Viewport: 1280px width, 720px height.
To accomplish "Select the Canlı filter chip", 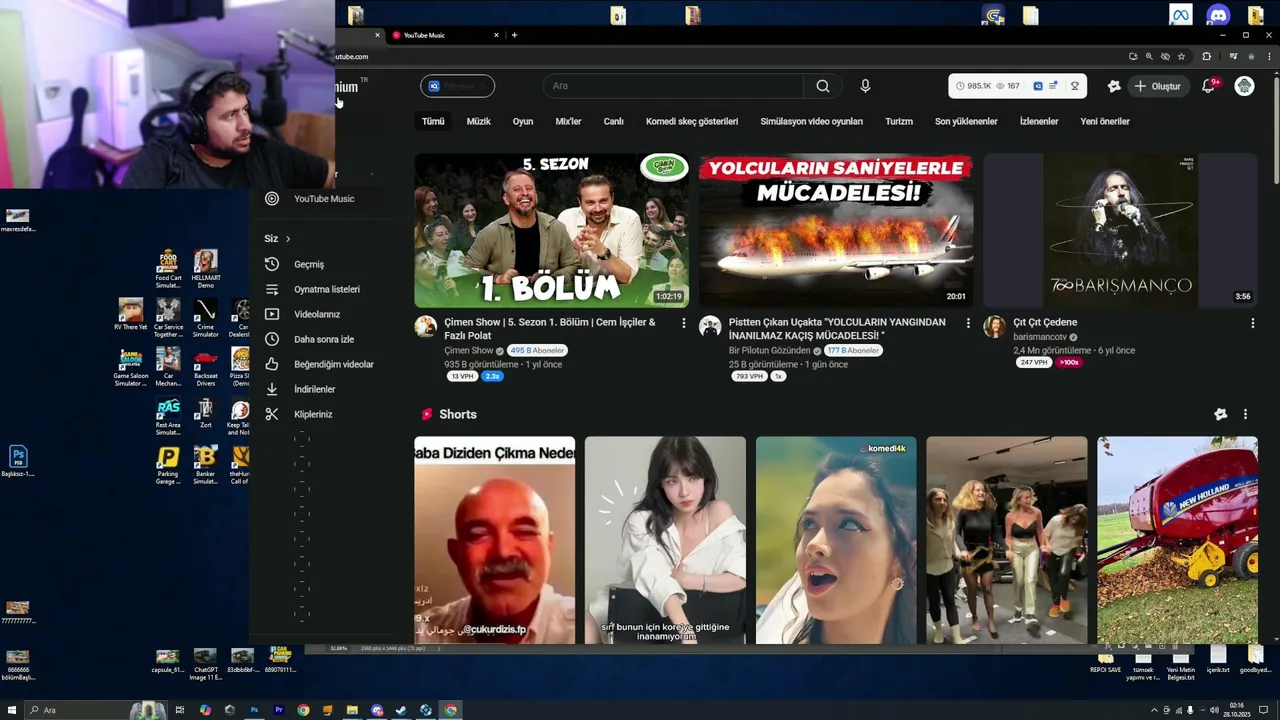I will click(x=614, y=121).
